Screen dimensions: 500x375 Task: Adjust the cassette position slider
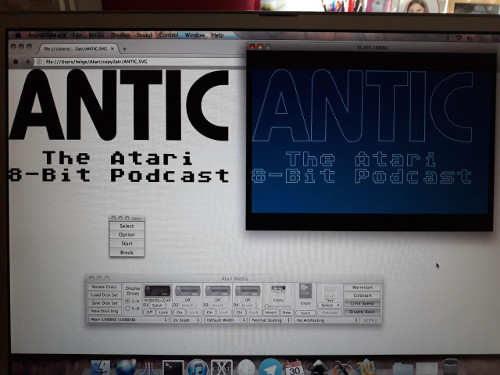278,306
